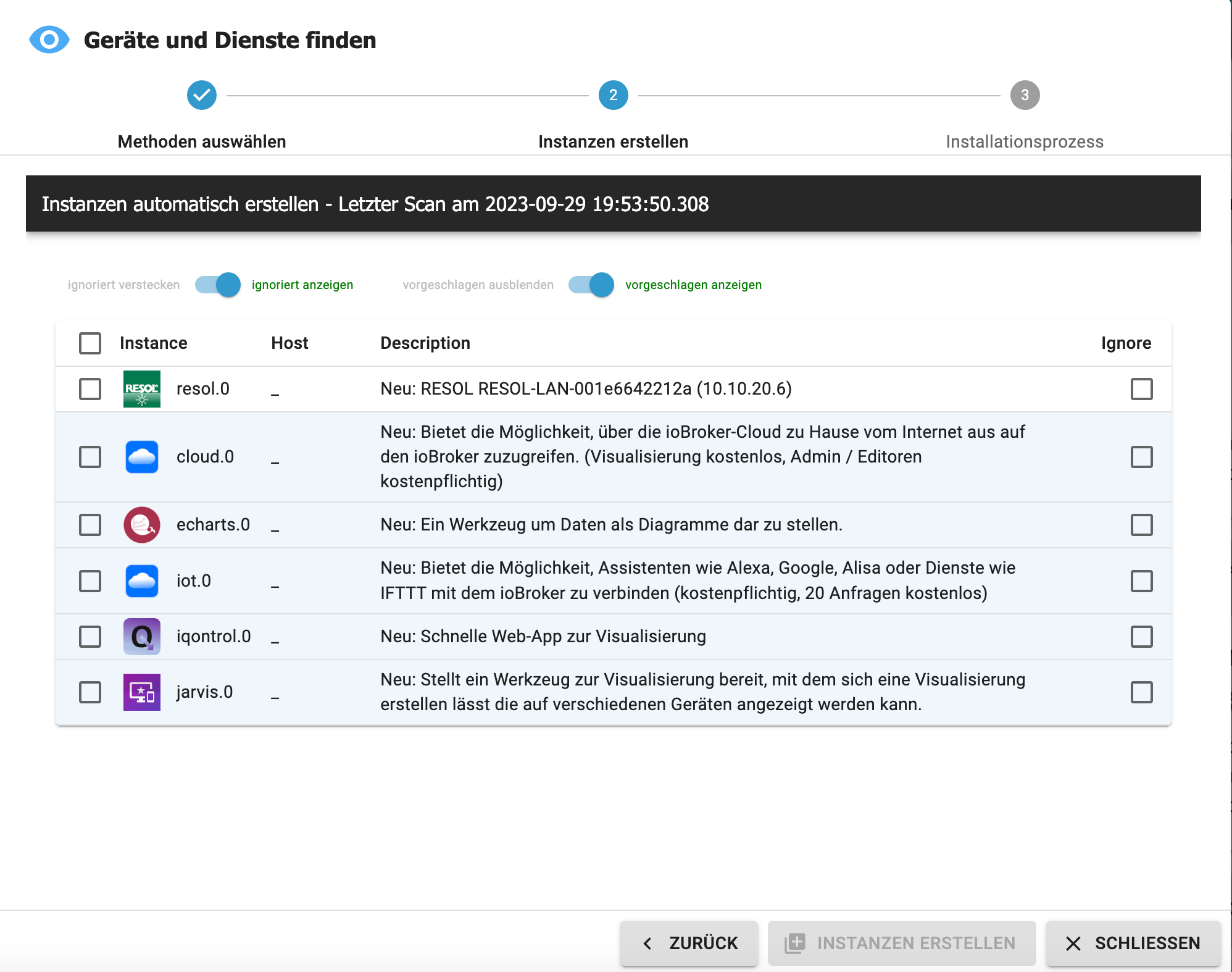
Task: Click the 'vorgeschlagen ausblenden' label
Action: coord(478,285)
